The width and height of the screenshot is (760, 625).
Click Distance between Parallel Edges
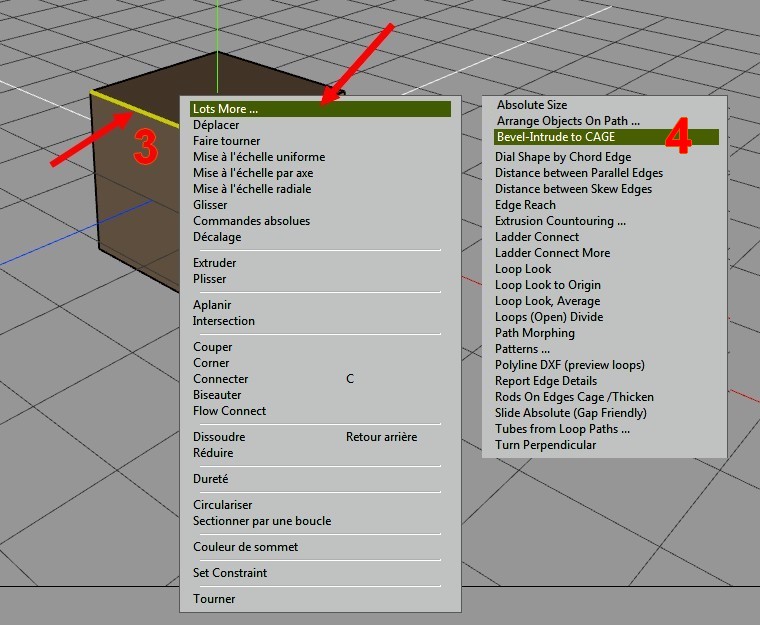(x=579, y=173)
